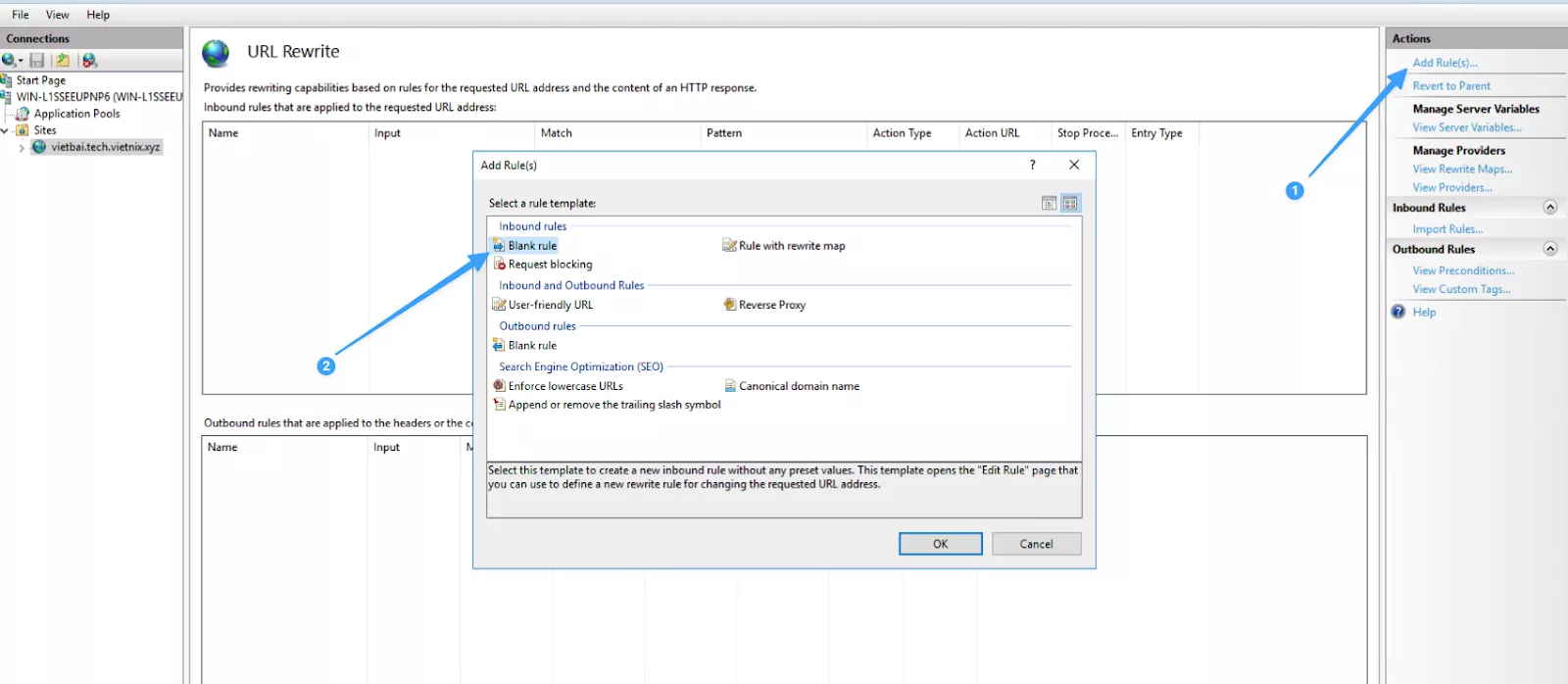Viewport: 1568px width, 684px height.
Task: Collapse the Outbound Rules actions section
Action: pyautogui.click(x=1550, y=249)
